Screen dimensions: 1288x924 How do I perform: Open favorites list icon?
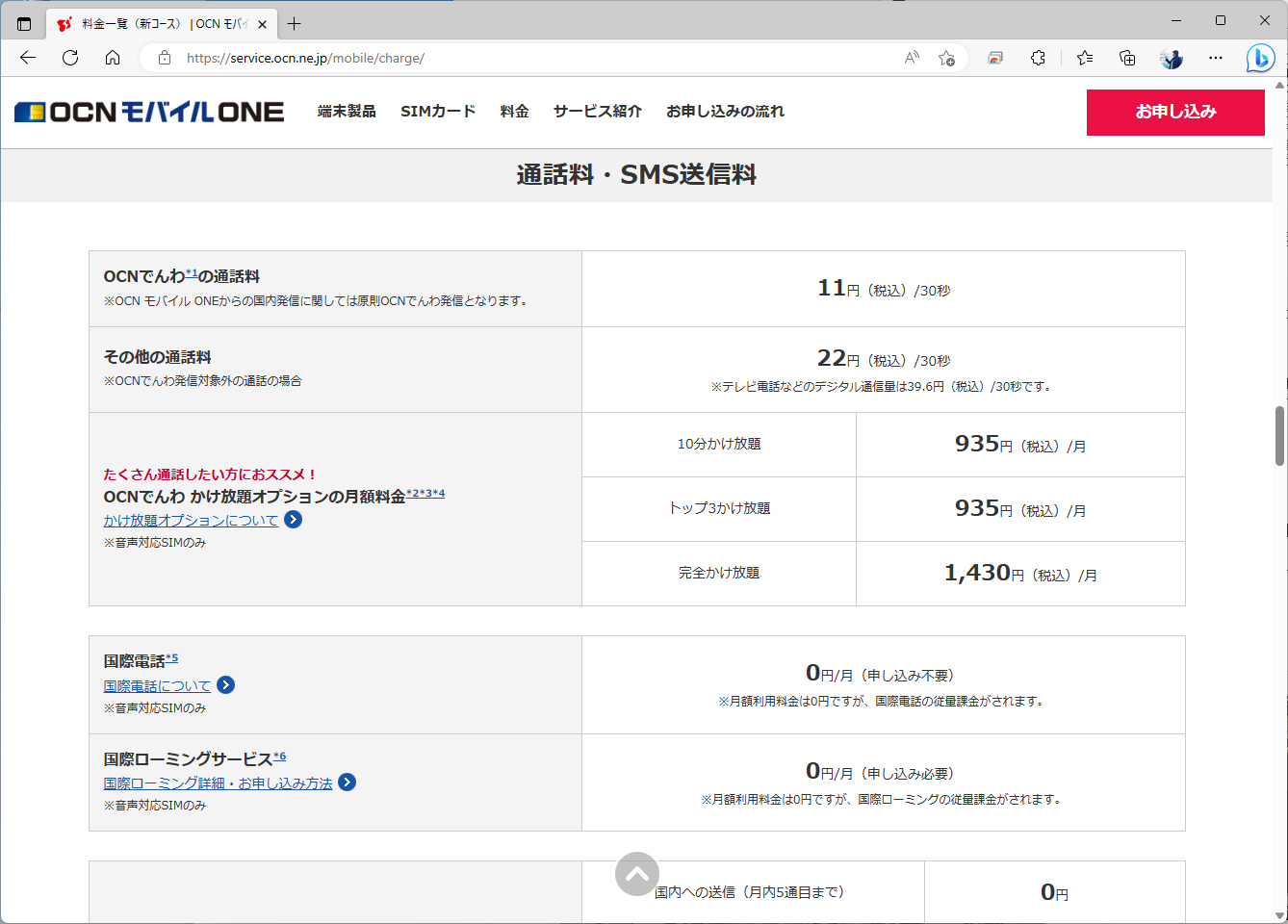click(1085, 58)
